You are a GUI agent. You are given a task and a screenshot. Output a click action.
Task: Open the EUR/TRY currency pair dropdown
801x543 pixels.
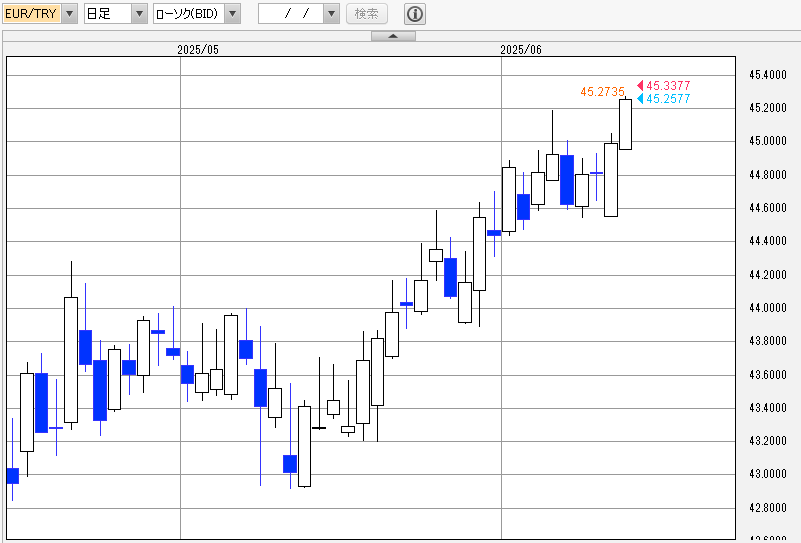pos(70,14)
